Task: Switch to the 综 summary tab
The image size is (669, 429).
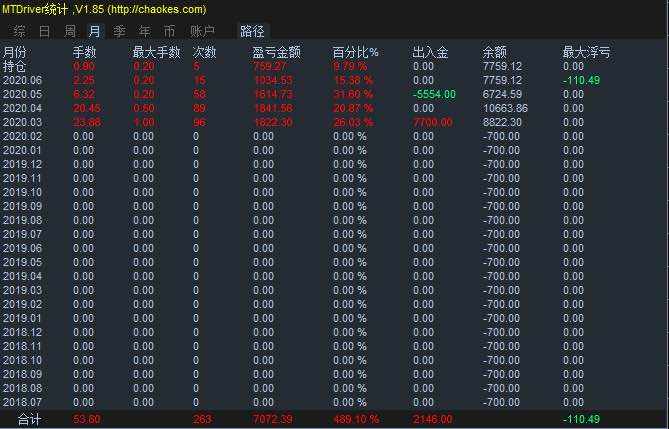Action: point(19,31)
